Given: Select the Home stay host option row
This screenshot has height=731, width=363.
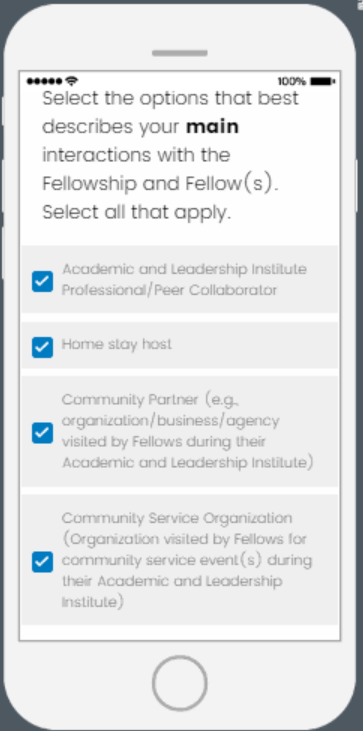Looking at the screenshot, I should (179, 345).
